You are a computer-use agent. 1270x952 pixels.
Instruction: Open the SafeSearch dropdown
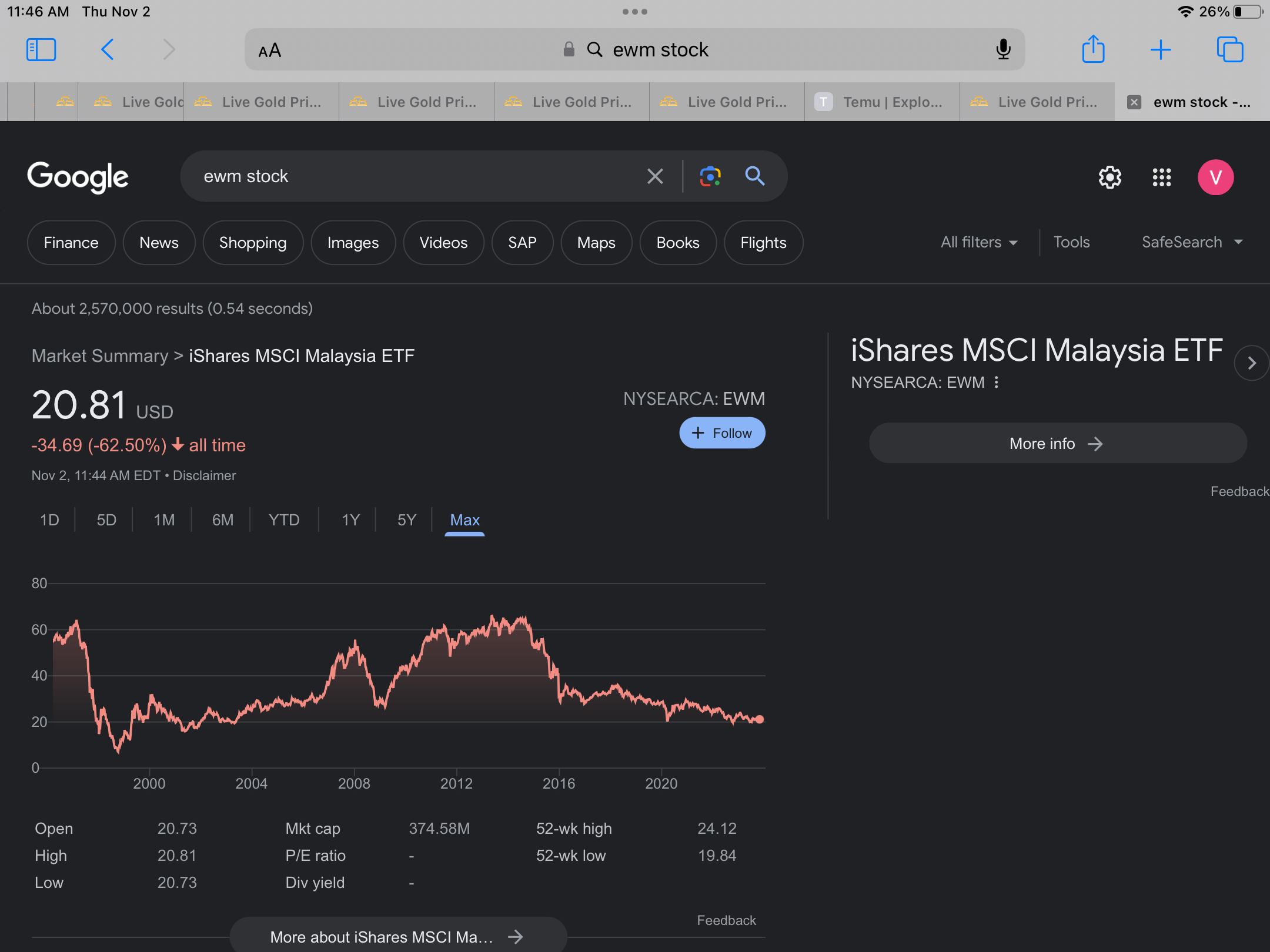point(1192,243)
